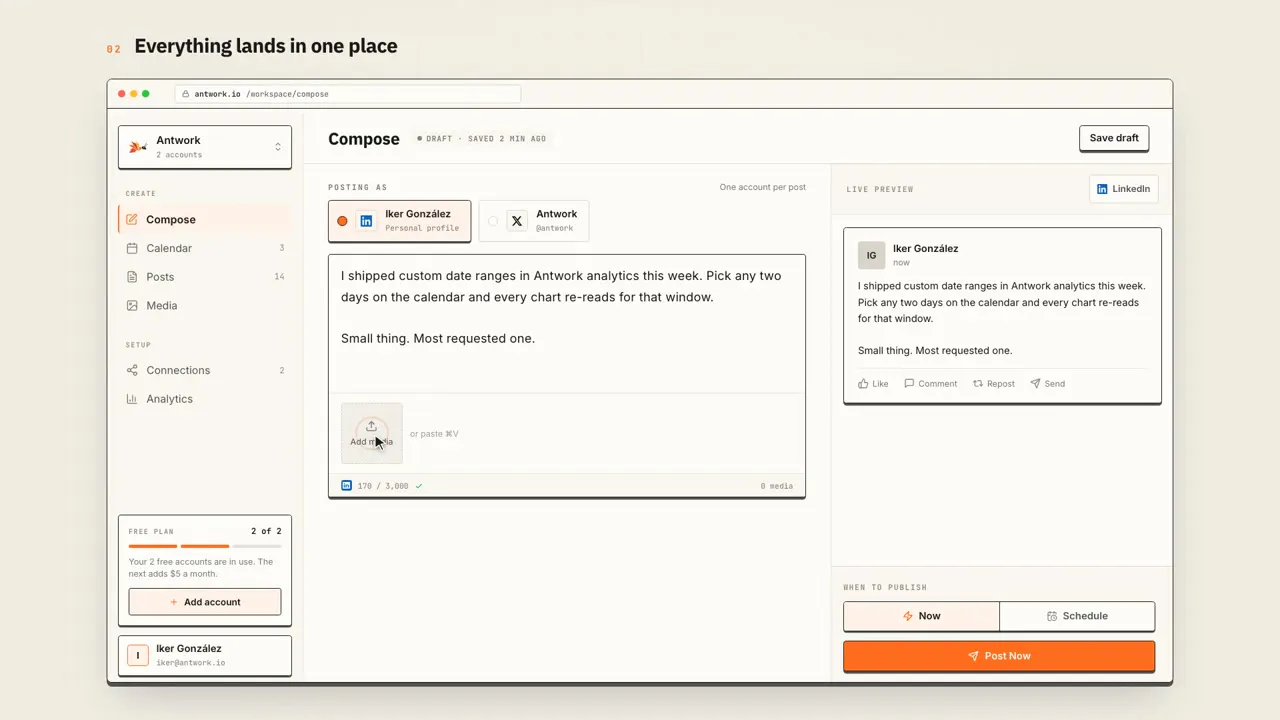The image size is (1280, 720).
Task: Click the Add account button
Action: pos(205,602)
